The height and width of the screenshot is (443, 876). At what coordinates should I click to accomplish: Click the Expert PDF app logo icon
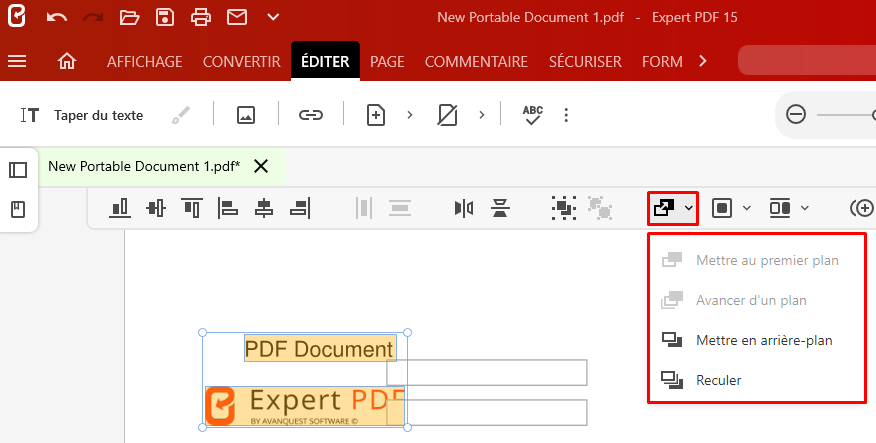pos(17,17)
